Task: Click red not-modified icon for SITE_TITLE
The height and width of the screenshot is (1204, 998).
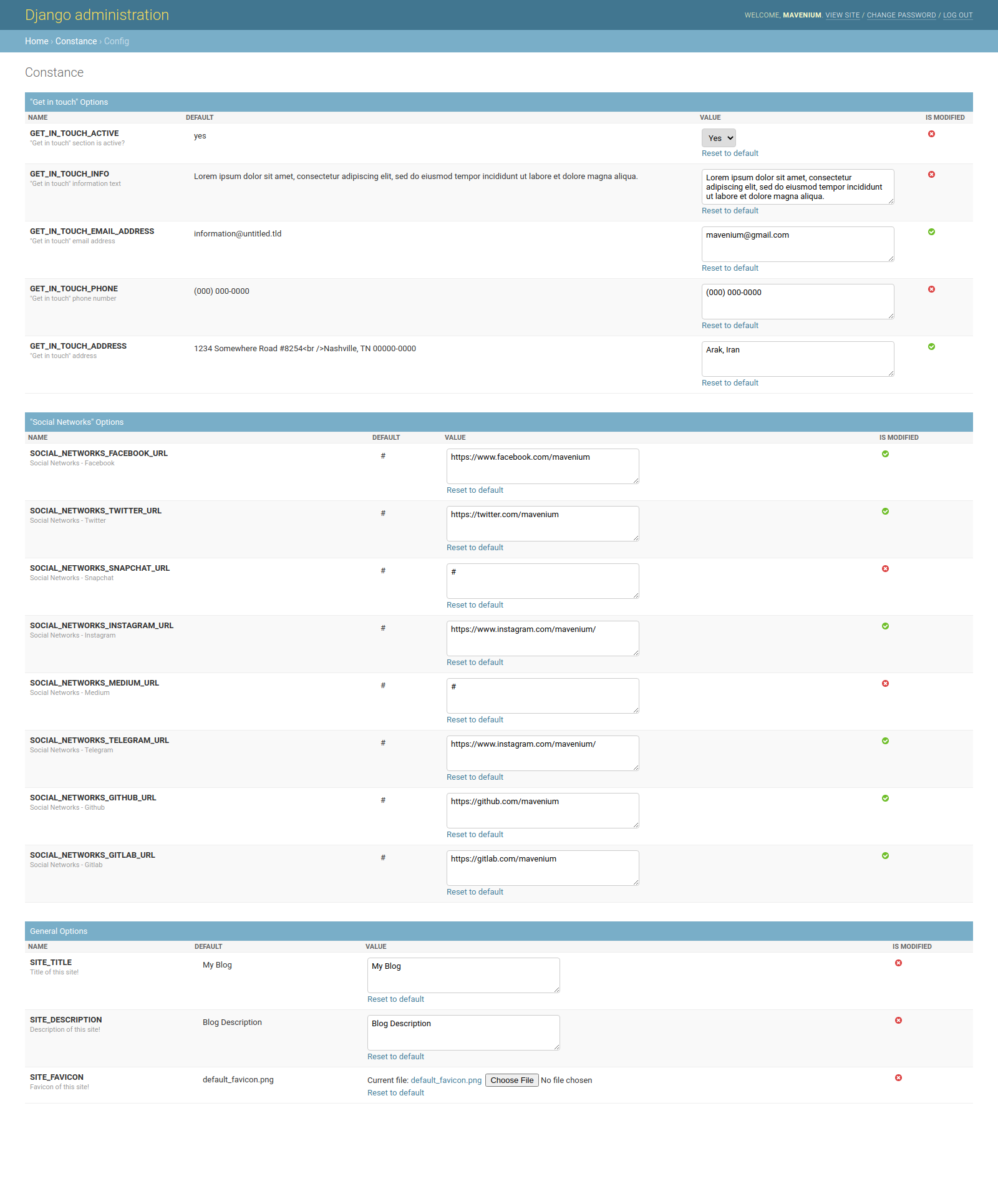Action: pos(898,963)
